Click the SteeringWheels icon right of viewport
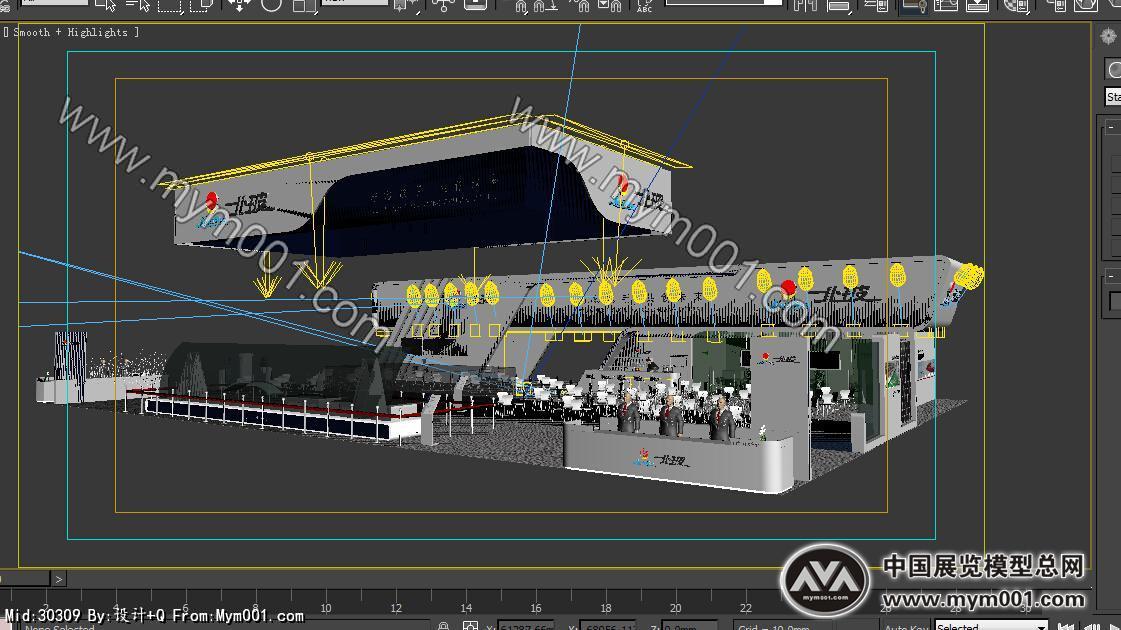The width and height of the screenshot is (1121, 630). 1107,36
